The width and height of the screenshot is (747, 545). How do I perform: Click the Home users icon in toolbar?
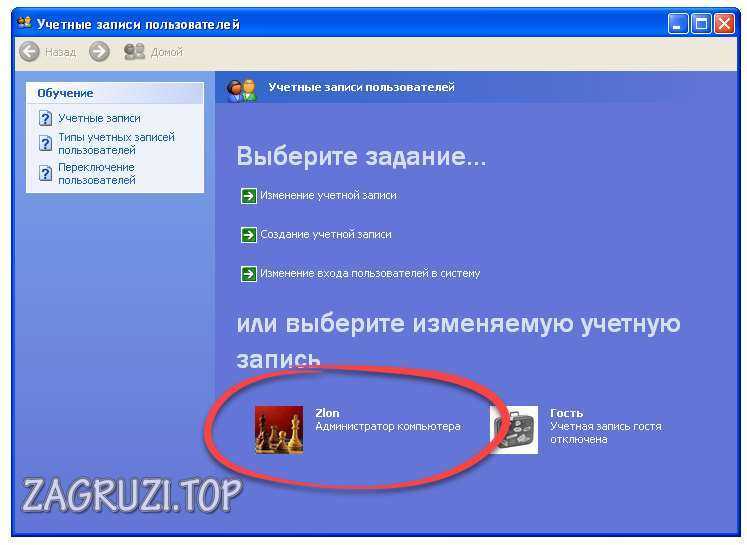pyautogui.click(x=134, y=51)
